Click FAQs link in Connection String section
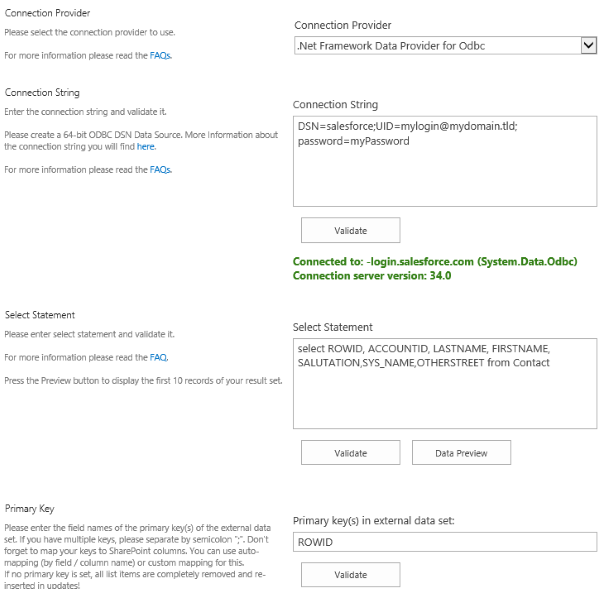Screen dimensions: 600x589 pyautogui.click(x=160, y=170)
